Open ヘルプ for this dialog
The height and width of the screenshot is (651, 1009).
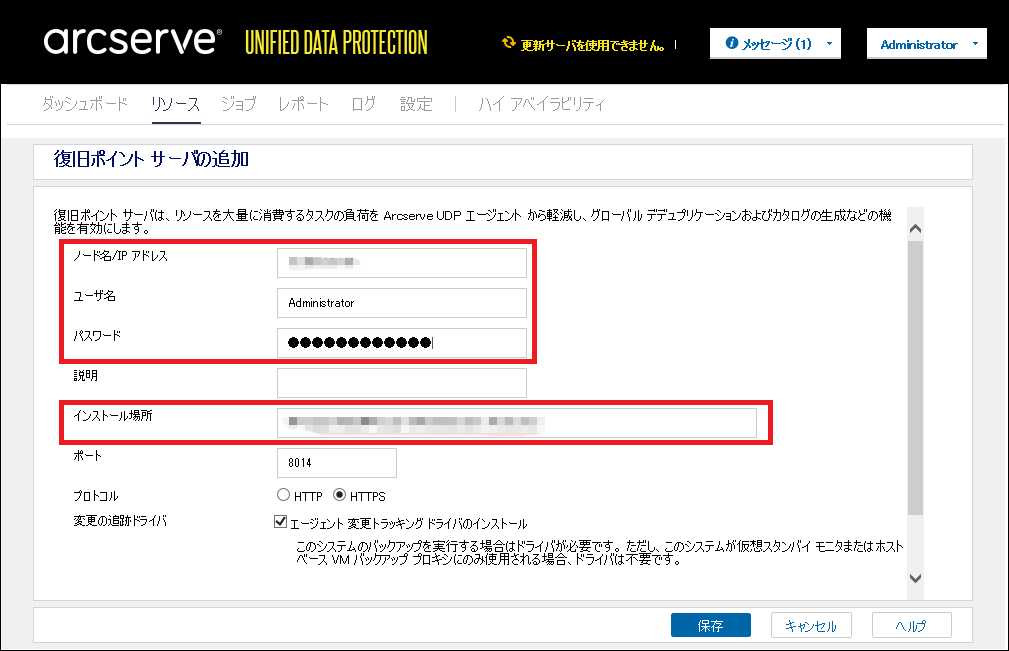coord(911,625)
